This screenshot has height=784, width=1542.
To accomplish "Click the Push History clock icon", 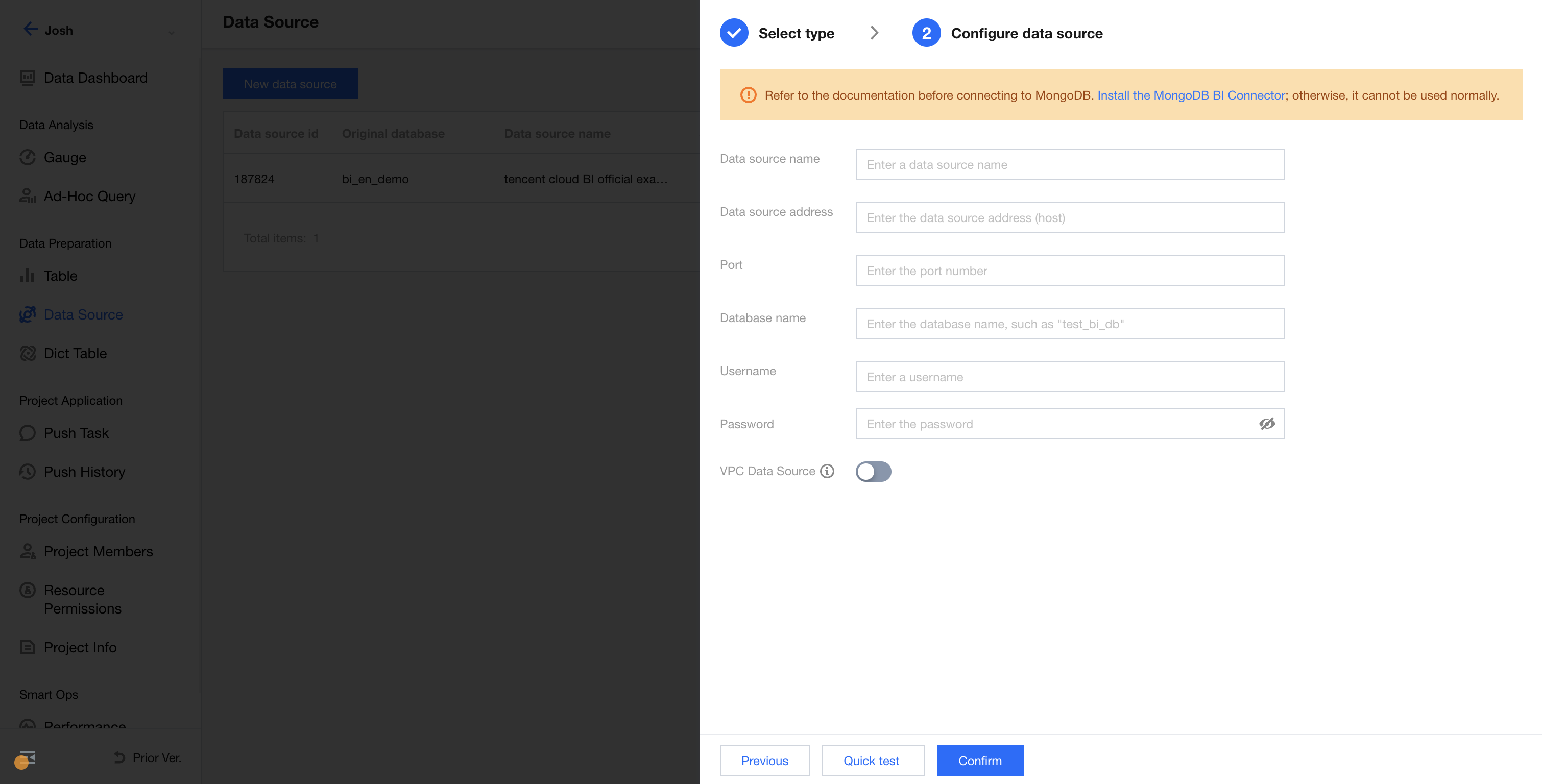I will point(28,472).
